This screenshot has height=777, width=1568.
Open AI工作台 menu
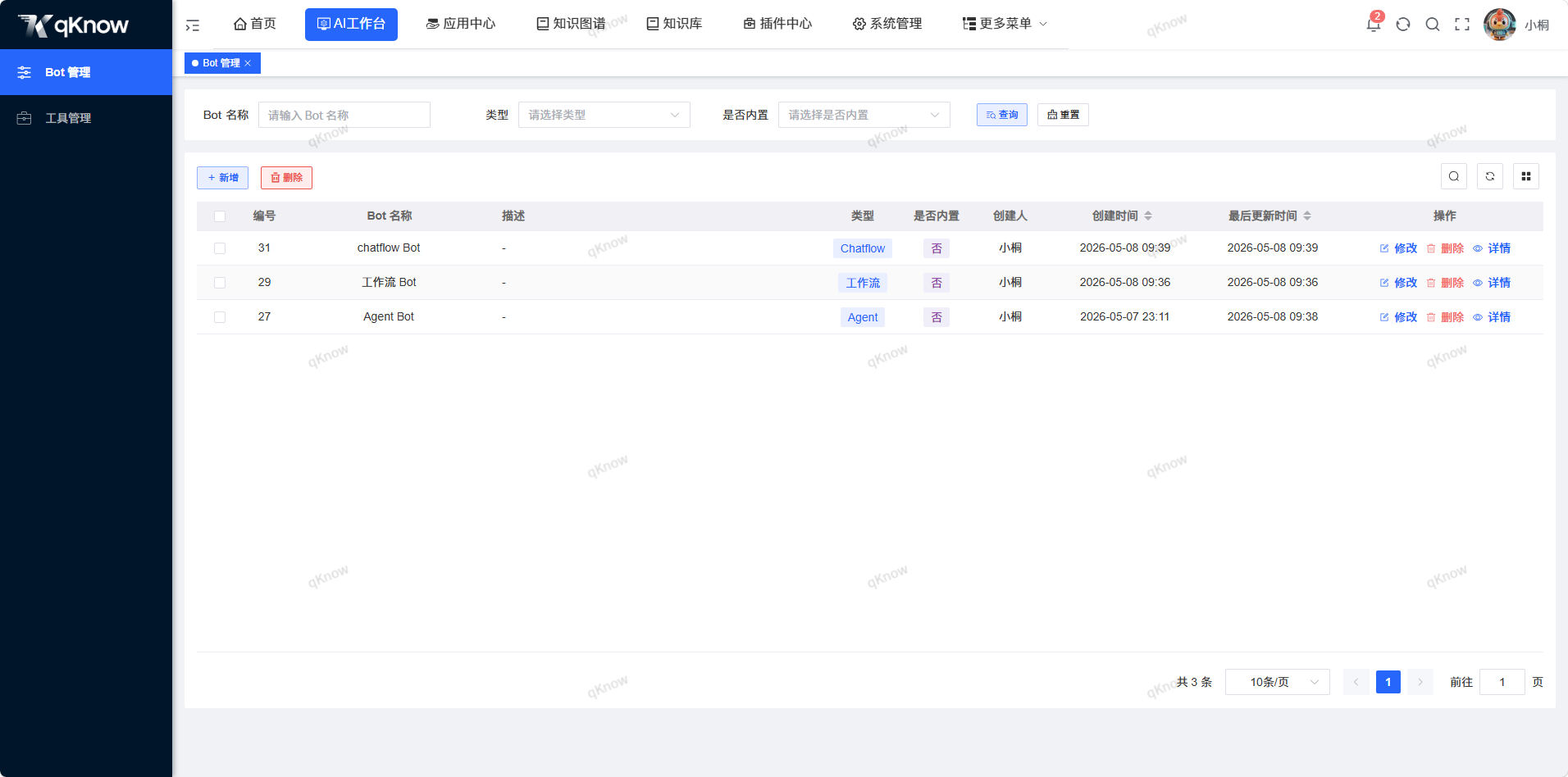[x=351, y=24]
